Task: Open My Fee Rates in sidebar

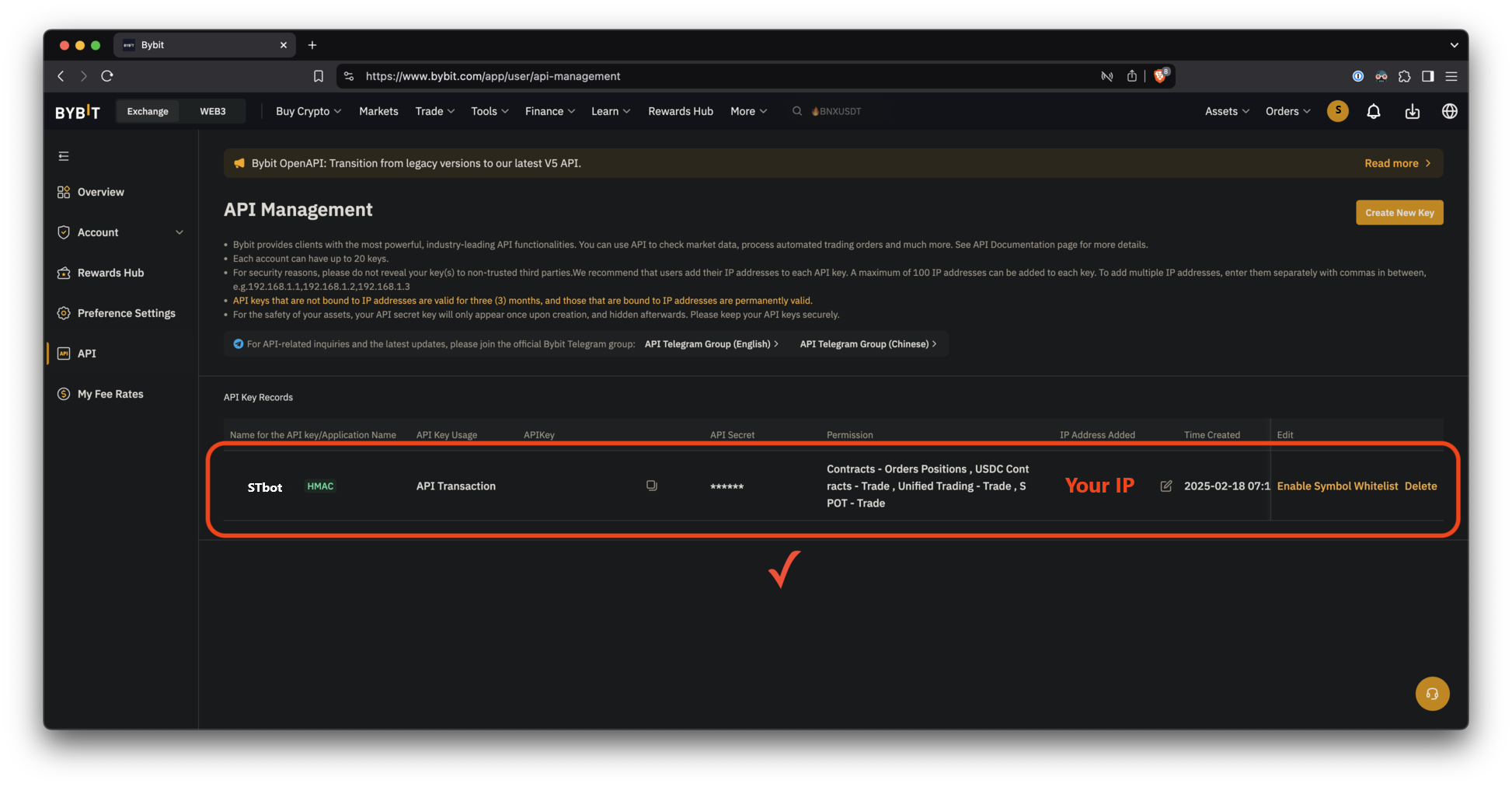Action: (x=110, y=394)
